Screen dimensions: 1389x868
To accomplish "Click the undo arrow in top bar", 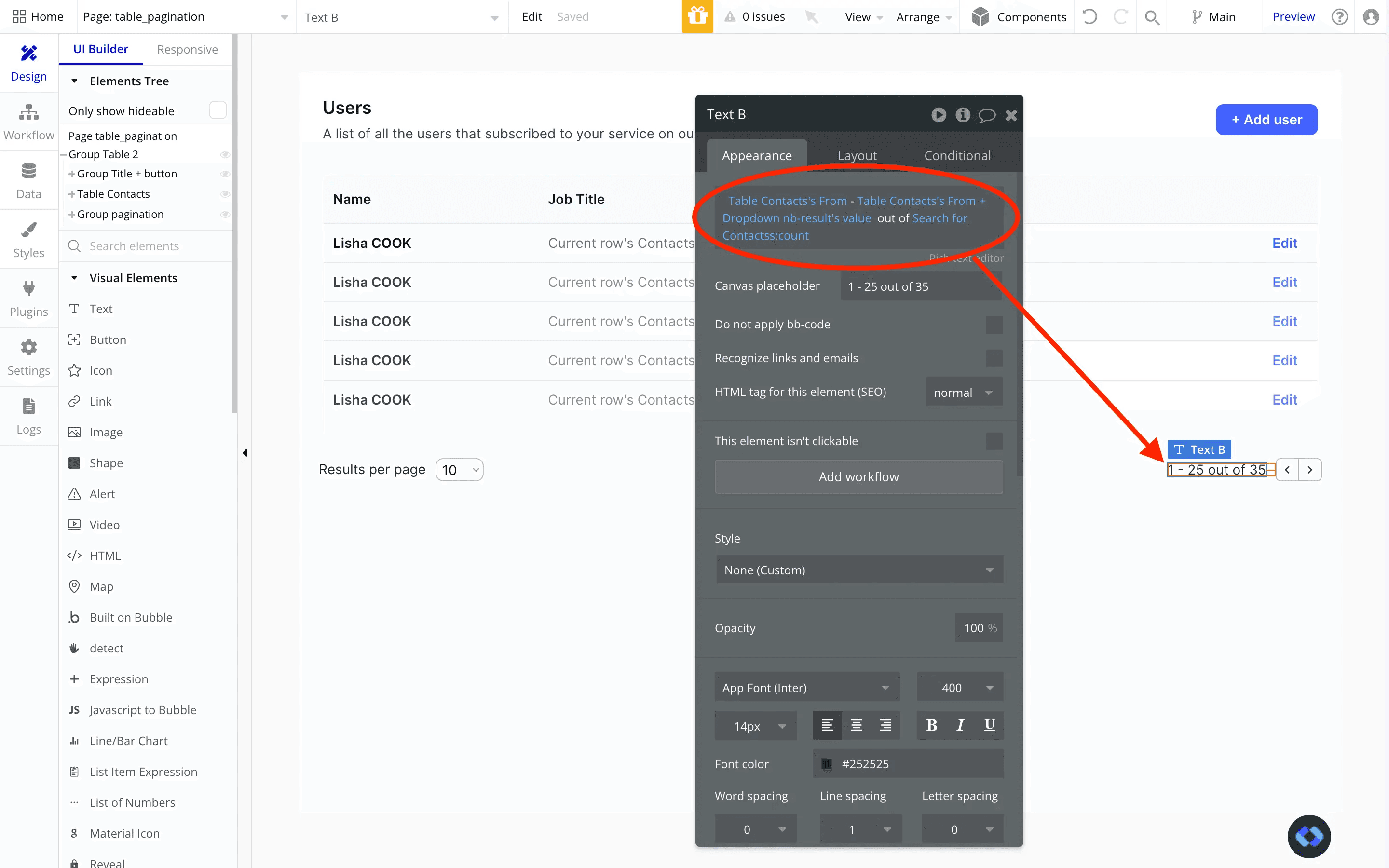I will 1089,17.
